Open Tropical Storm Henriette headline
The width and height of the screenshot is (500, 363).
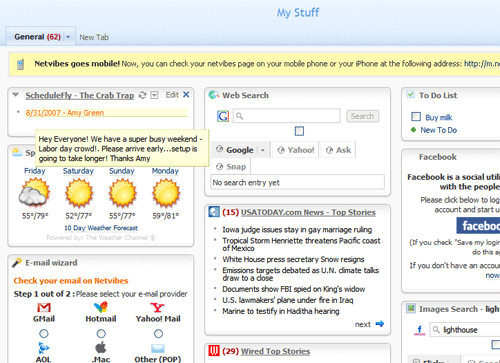(301, 244)
